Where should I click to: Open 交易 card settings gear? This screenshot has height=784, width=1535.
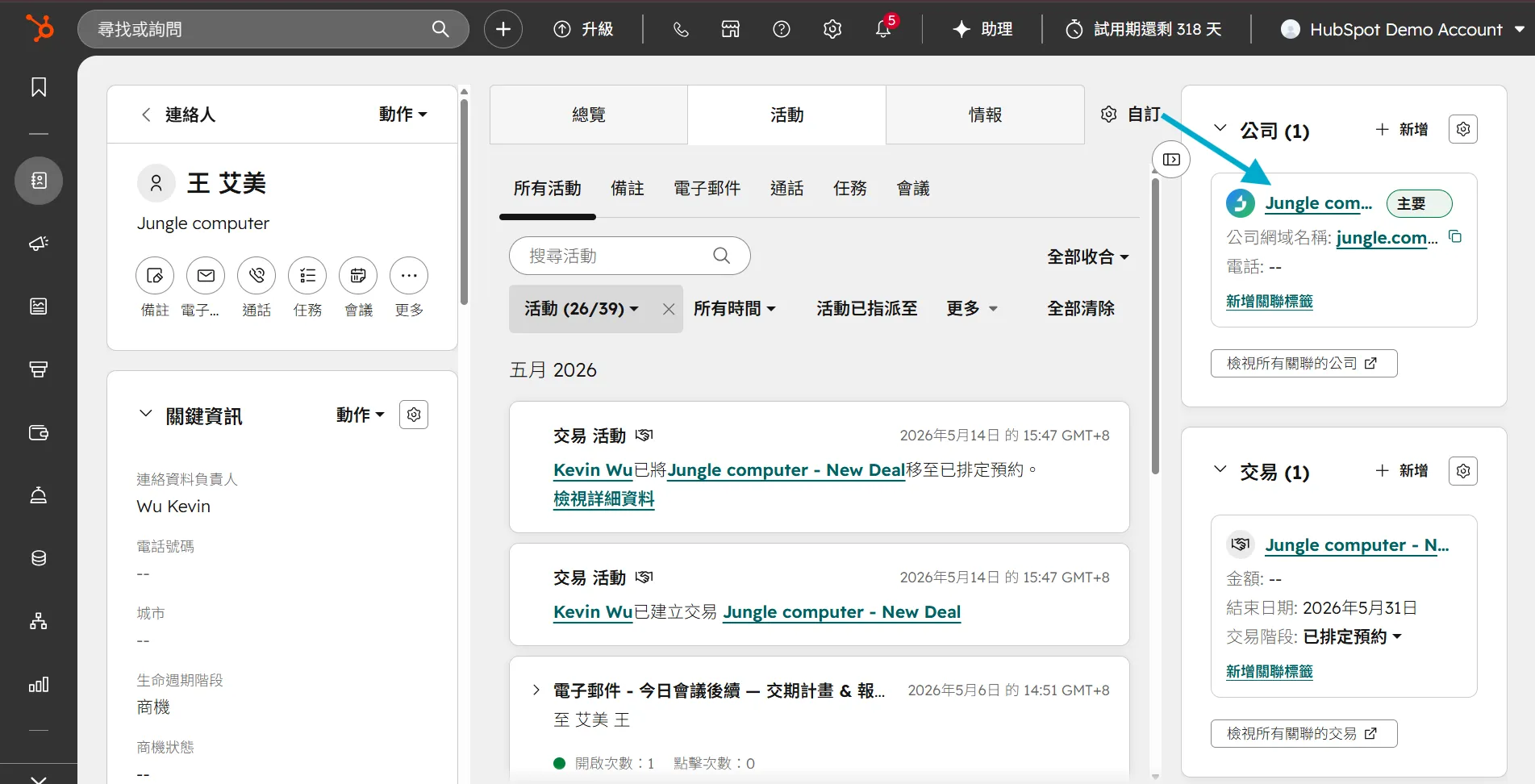click(1463, 471)
